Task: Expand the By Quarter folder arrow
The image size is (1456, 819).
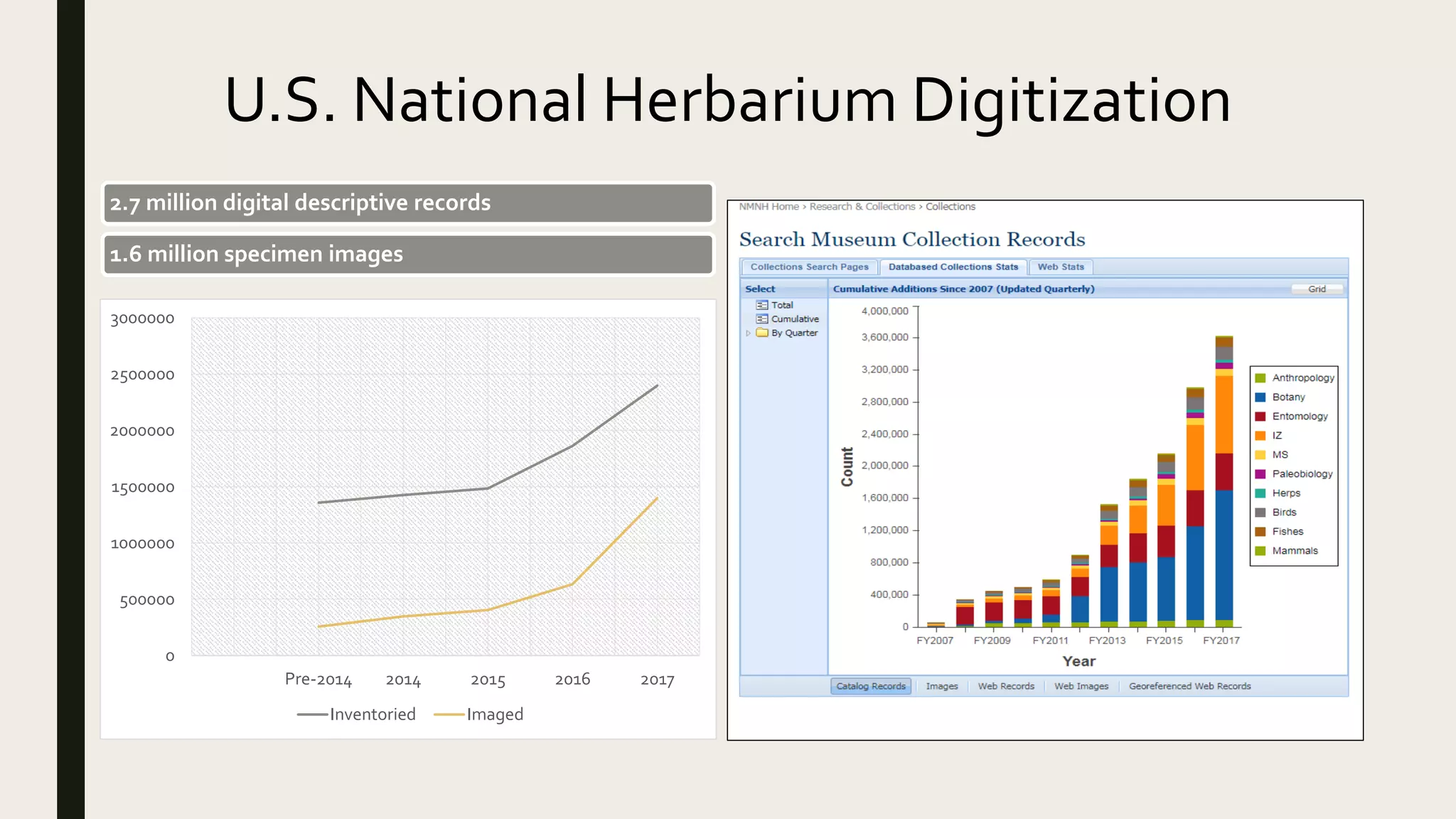Action: (748, 333)
